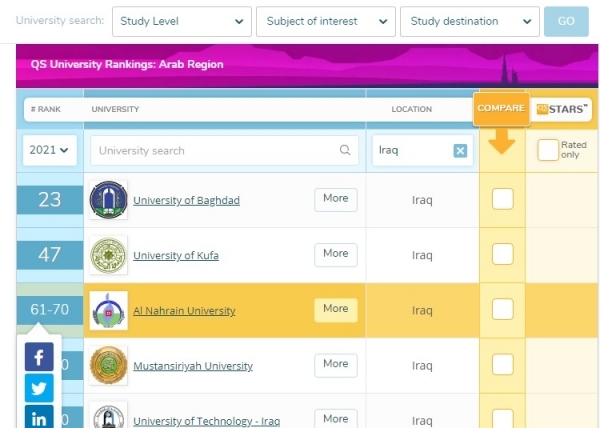Check compare box for Al Nahrain University
600x428 pixels.
502,309
